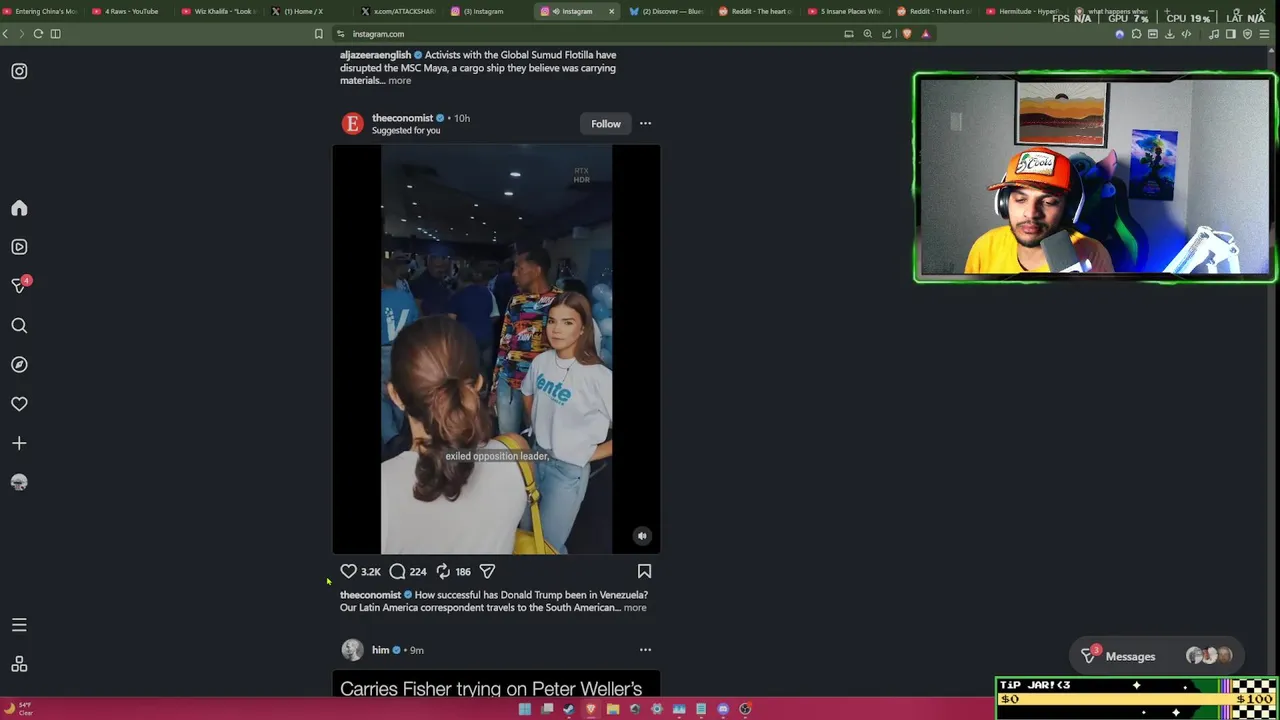Switch to (3) Instagram tab
The width and height of the screenshot is (1280, 720).
pyautogui.click(x=488, y=11)
